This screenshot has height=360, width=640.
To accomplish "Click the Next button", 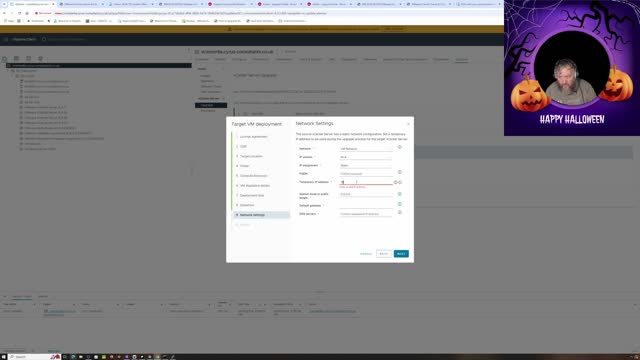I will coord(401,254).
